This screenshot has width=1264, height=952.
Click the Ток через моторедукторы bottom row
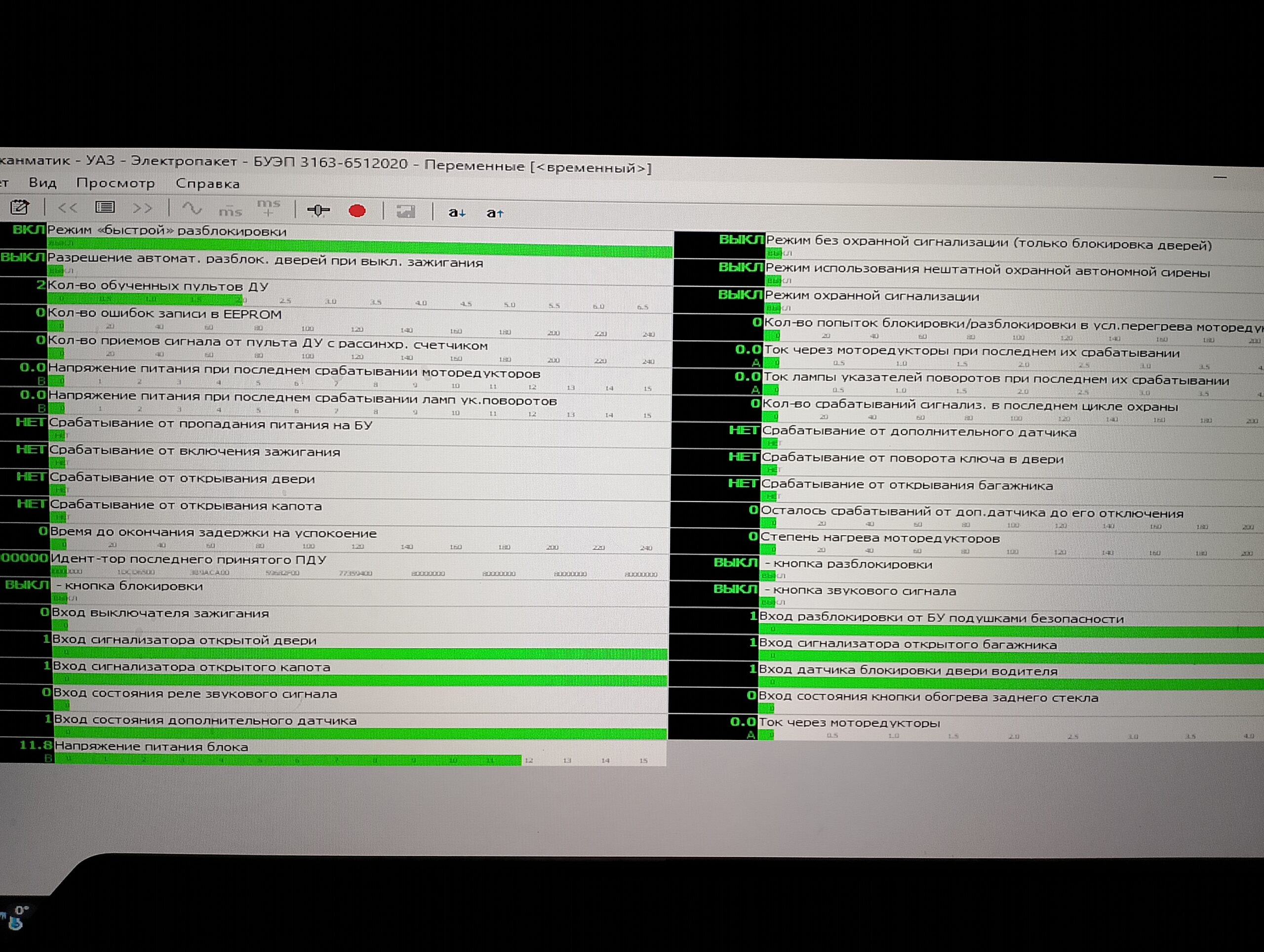click(849, 723)
